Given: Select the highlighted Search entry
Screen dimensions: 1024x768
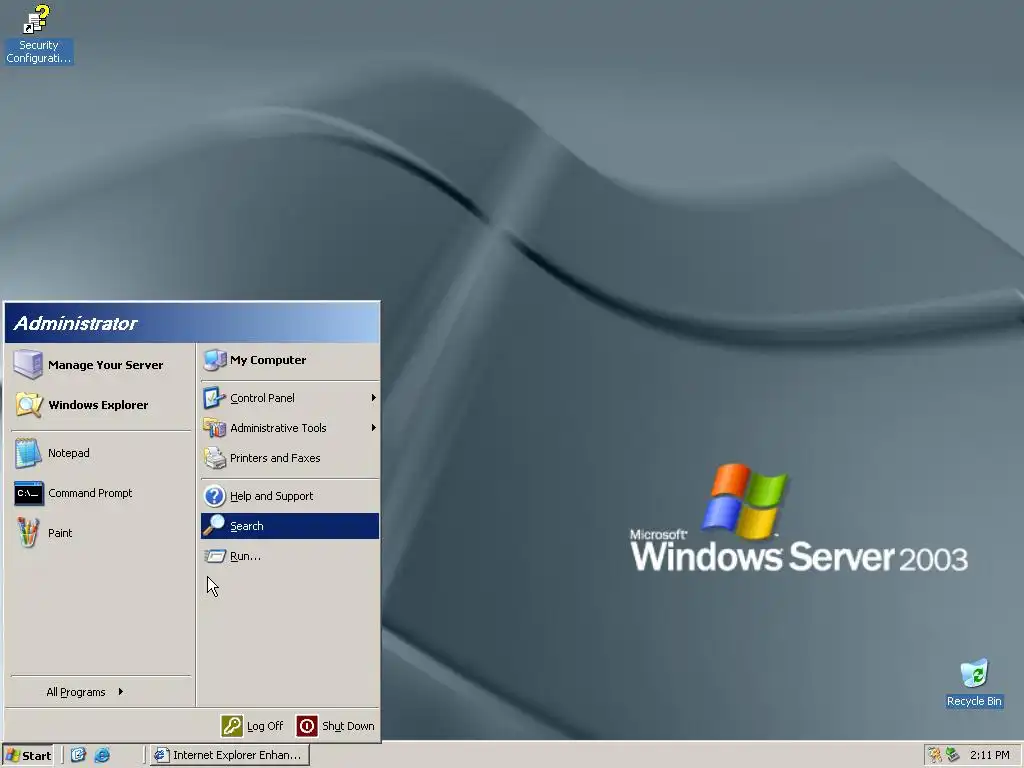Looking at the screenshot, I should (x=290, y=526).
